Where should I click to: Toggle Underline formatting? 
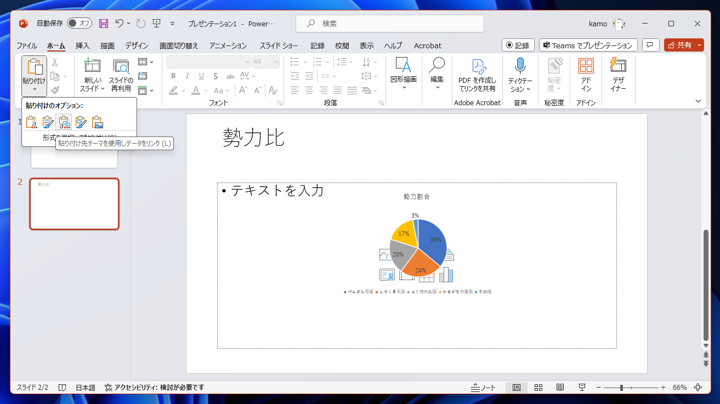pyautogui.click(x=201, y=76)
